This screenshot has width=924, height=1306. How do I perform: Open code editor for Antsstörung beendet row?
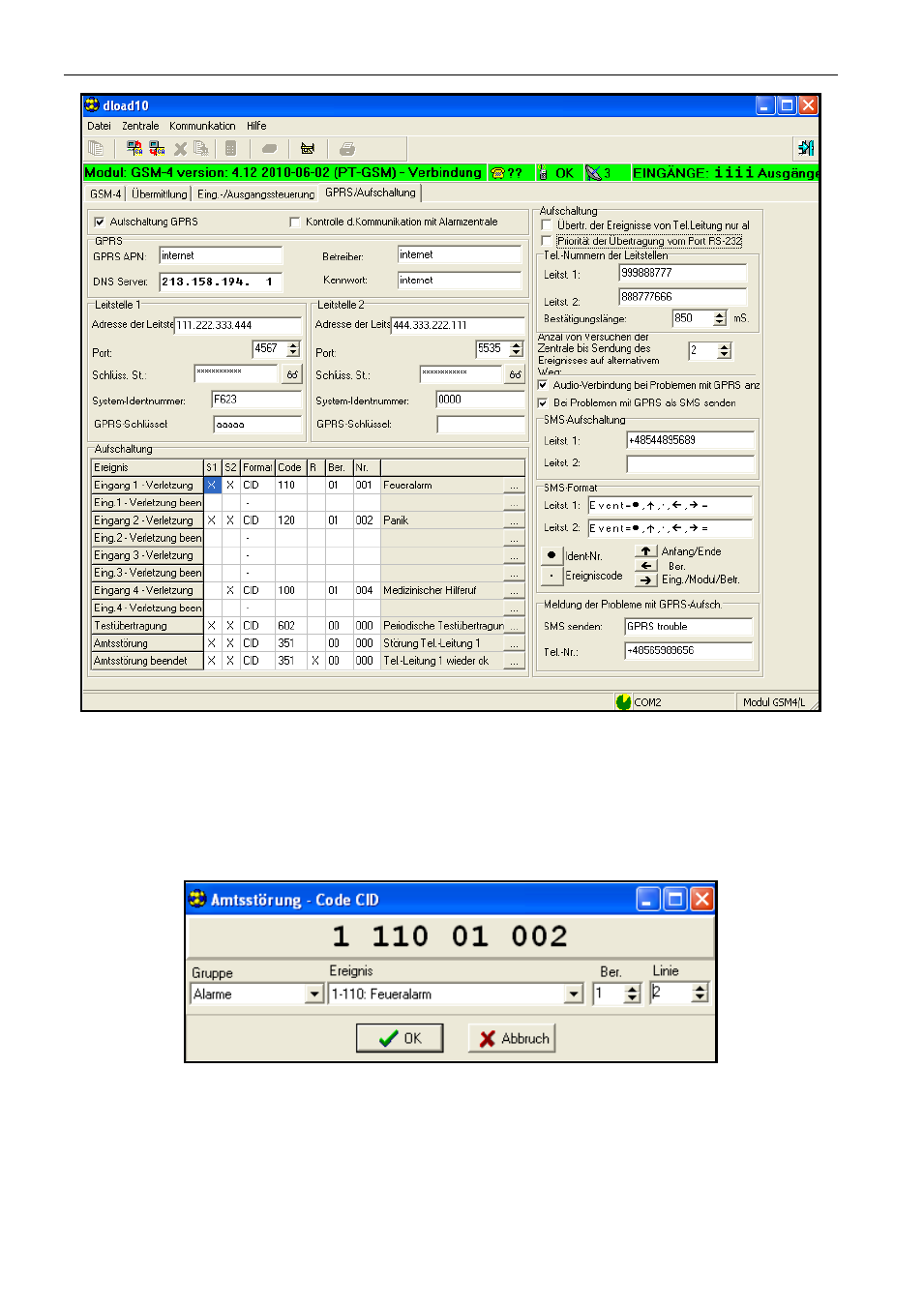pyautogui.click(x=515, y=661)
